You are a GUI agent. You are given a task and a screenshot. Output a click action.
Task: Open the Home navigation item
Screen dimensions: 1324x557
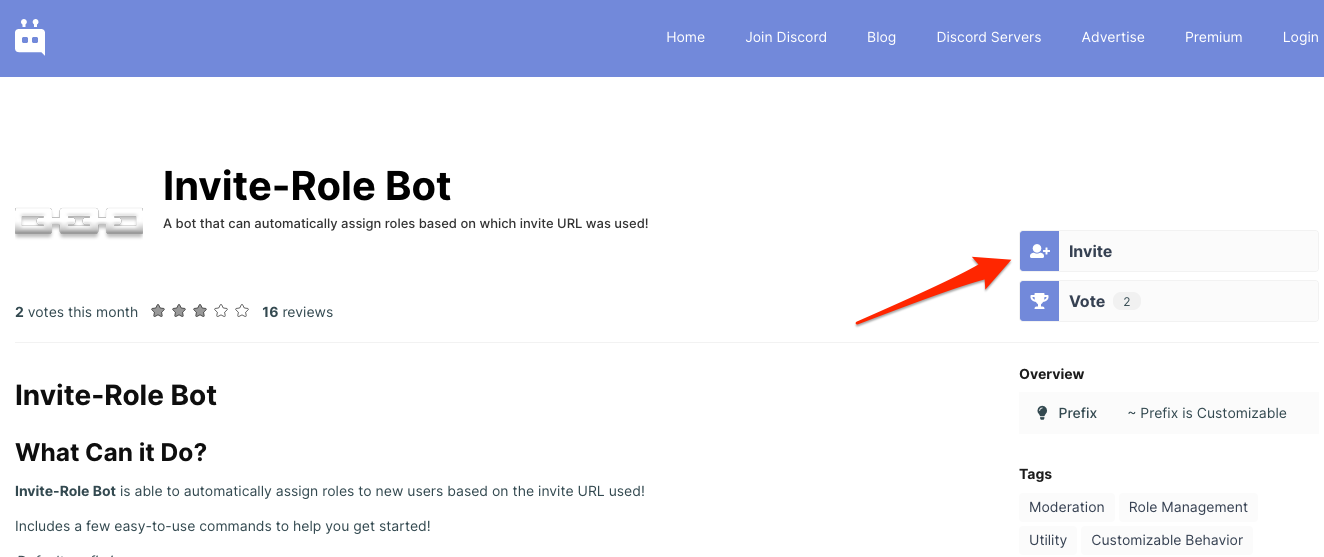685,37
